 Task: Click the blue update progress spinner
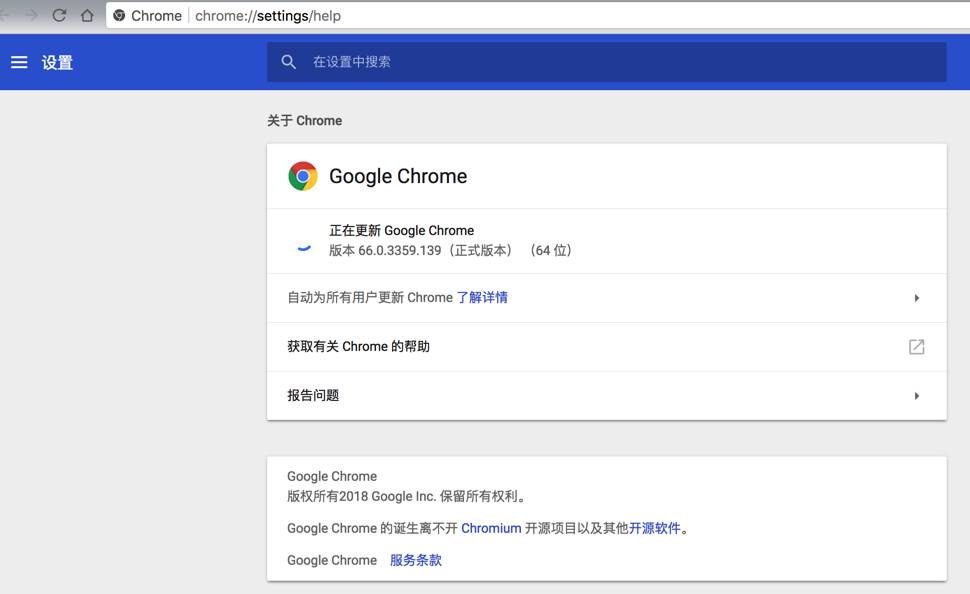pos(304,246)
